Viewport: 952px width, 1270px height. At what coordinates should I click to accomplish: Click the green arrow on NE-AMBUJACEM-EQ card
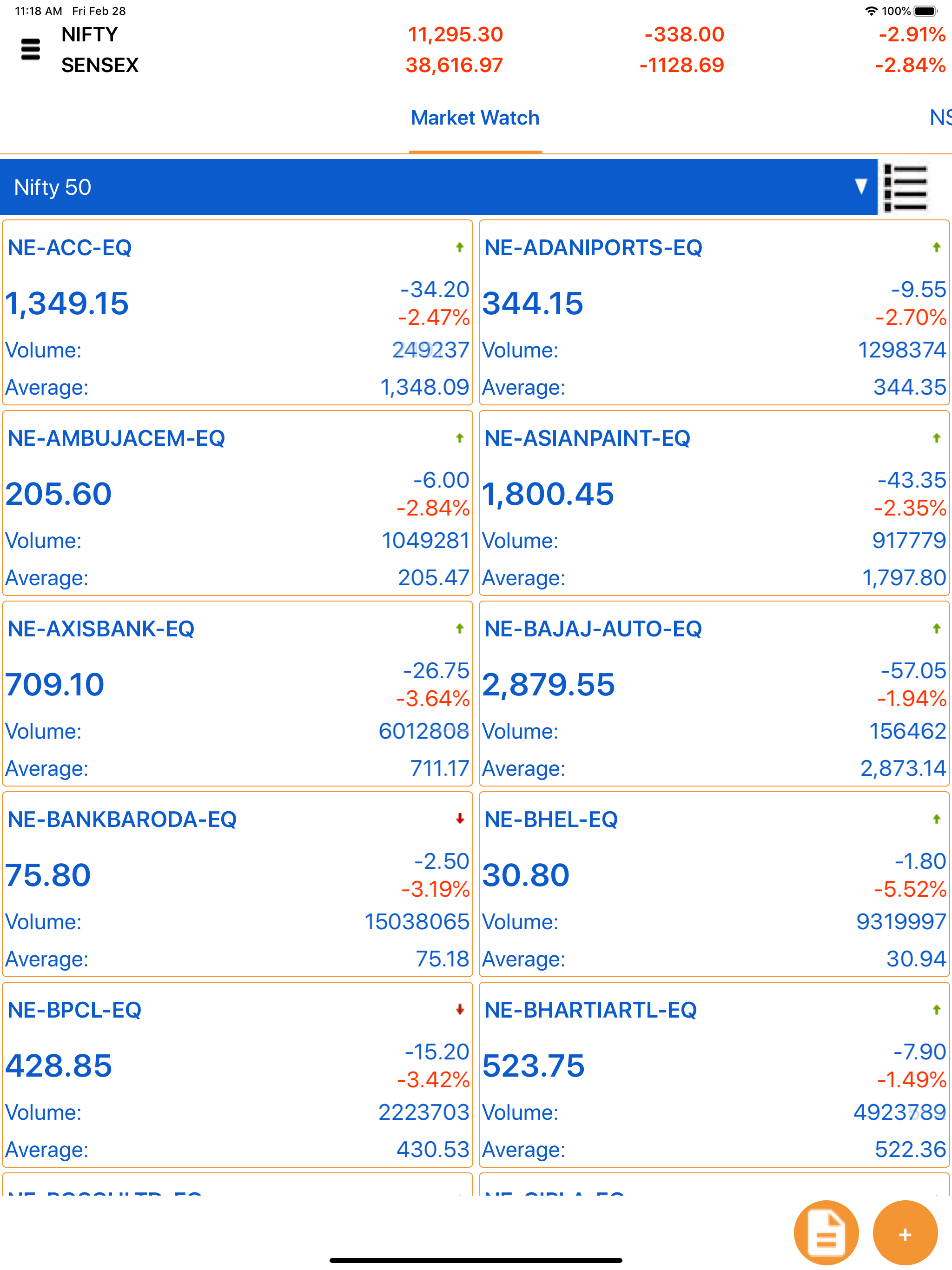[459, 438]
